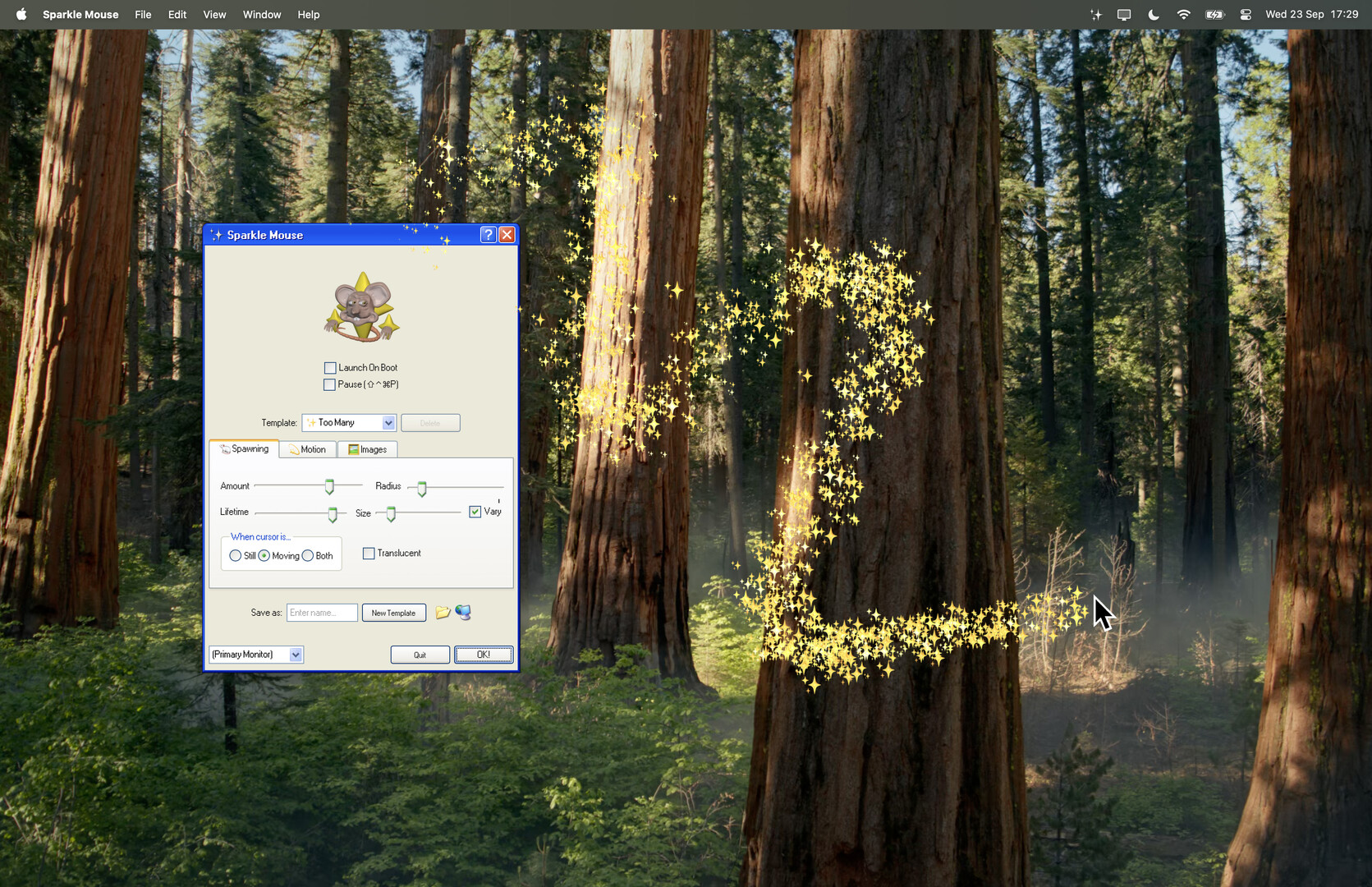Click the Size slider handle

391,515
